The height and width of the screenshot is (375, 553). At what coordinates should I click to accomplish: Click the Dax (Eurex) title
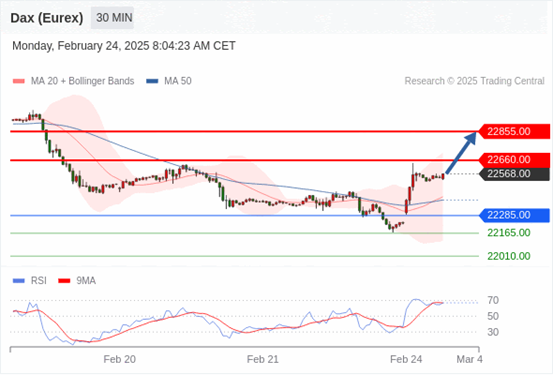[47, 18]
